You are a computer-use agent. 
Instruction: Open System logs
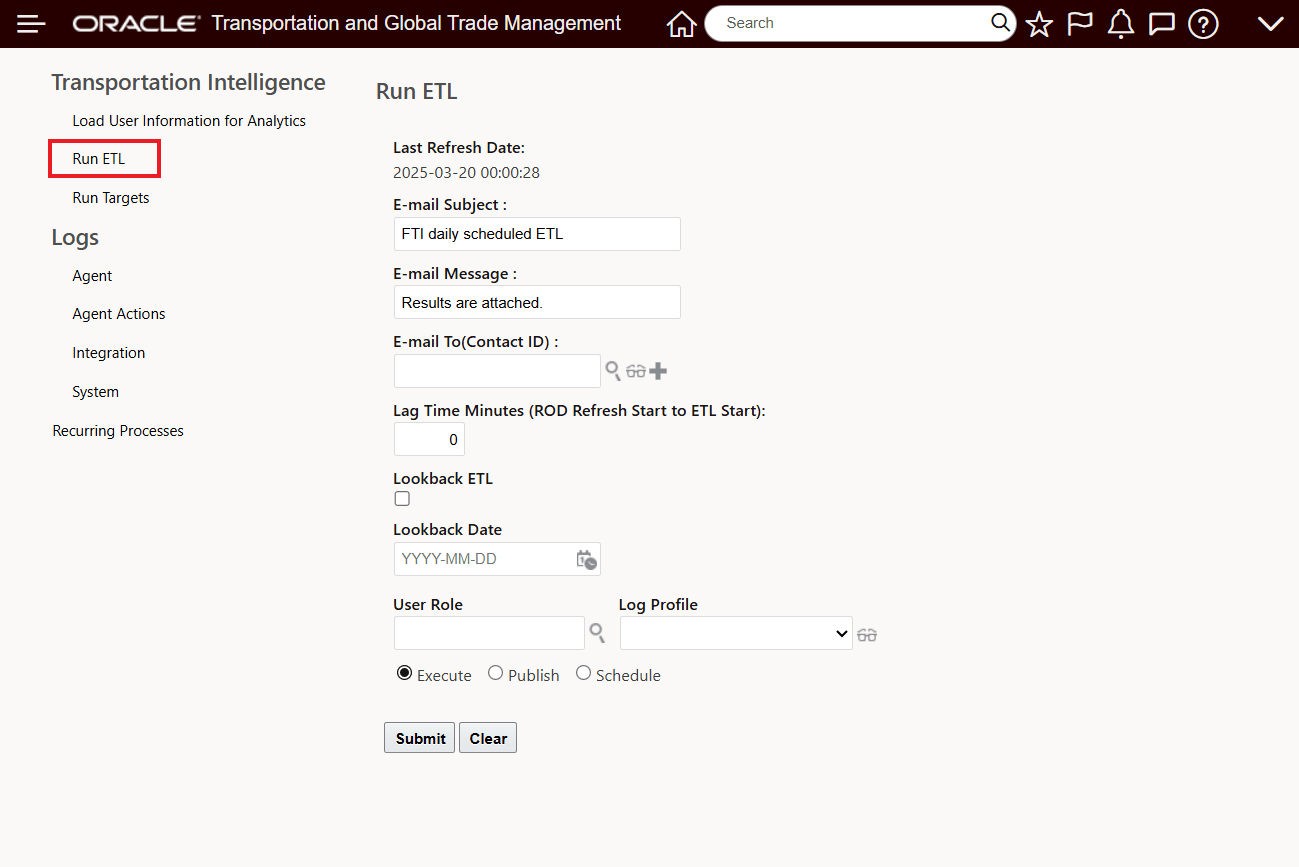(96, 392)
